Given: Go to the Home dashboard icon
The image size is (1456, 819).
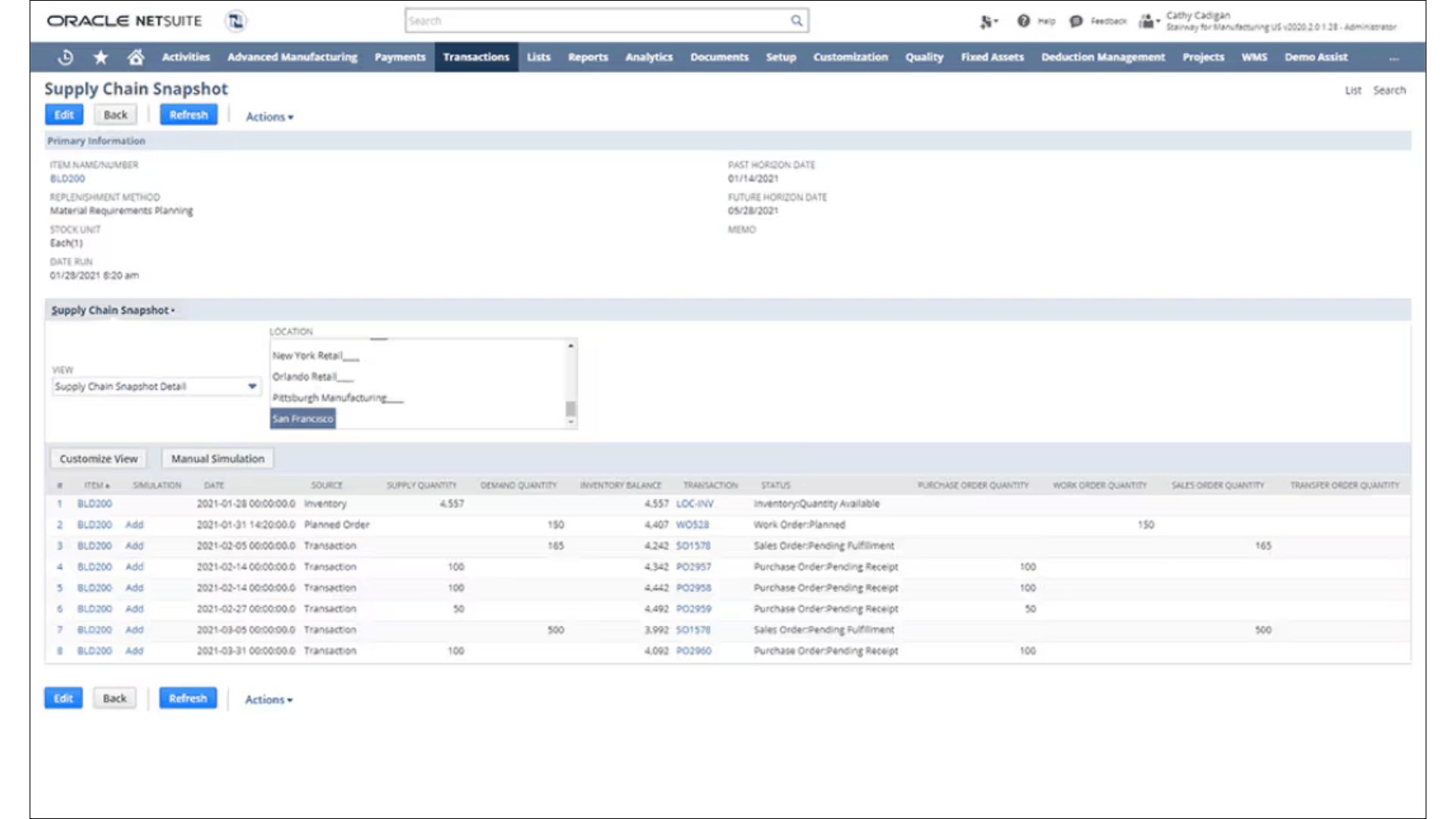Looking at the screenshot, I should (x=136, y=57).
